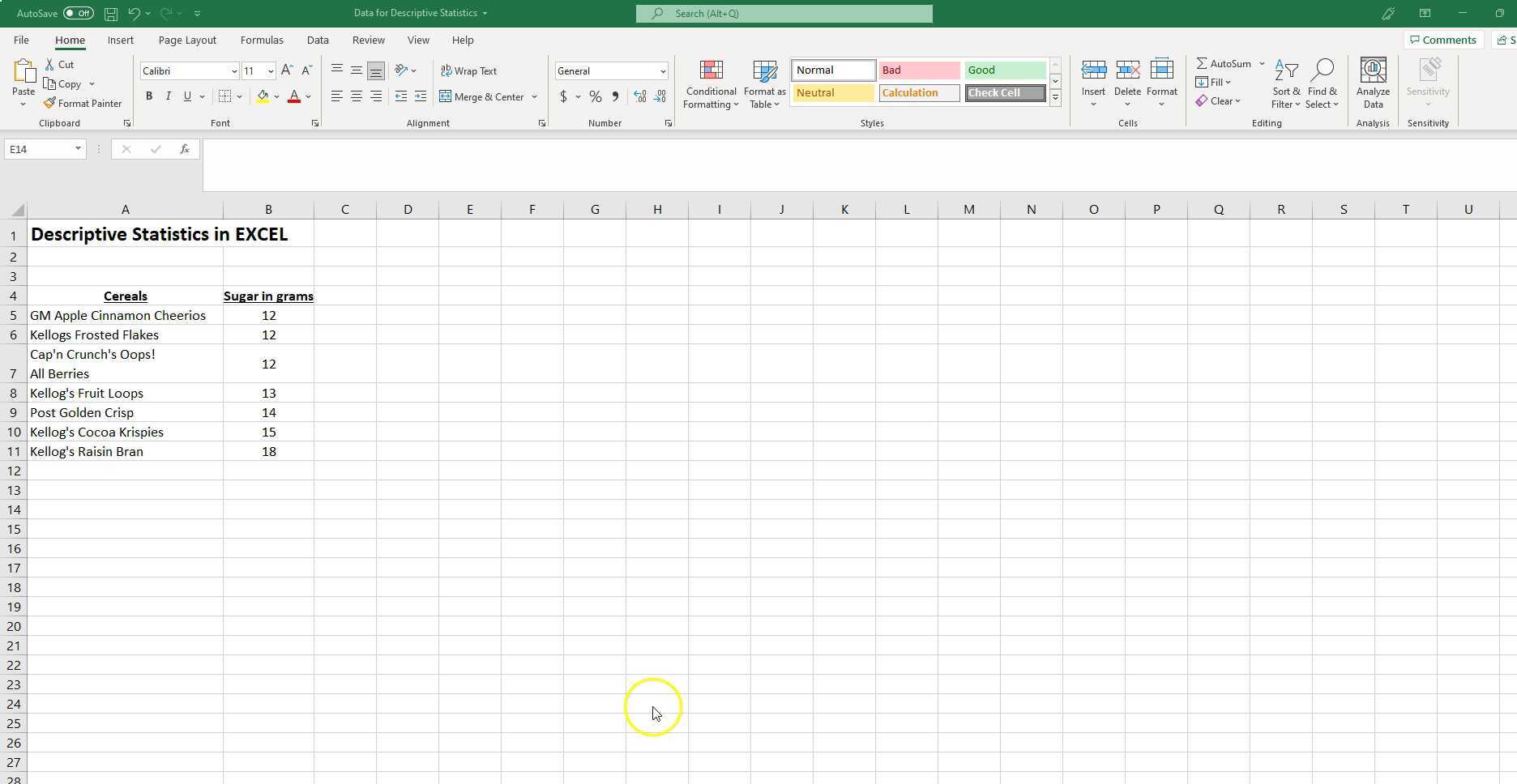
Task: Open Conditional Formatting options
Action: coord(711,85)
